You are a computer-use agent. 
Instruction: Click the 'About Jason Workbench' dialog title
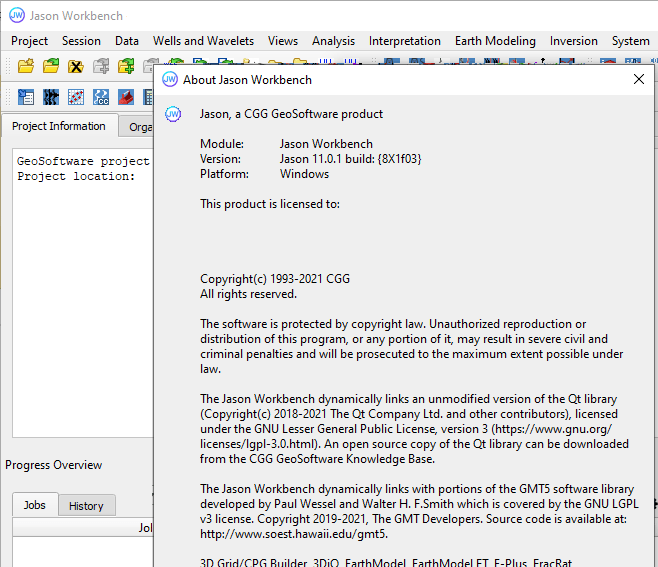coord(247,80)
